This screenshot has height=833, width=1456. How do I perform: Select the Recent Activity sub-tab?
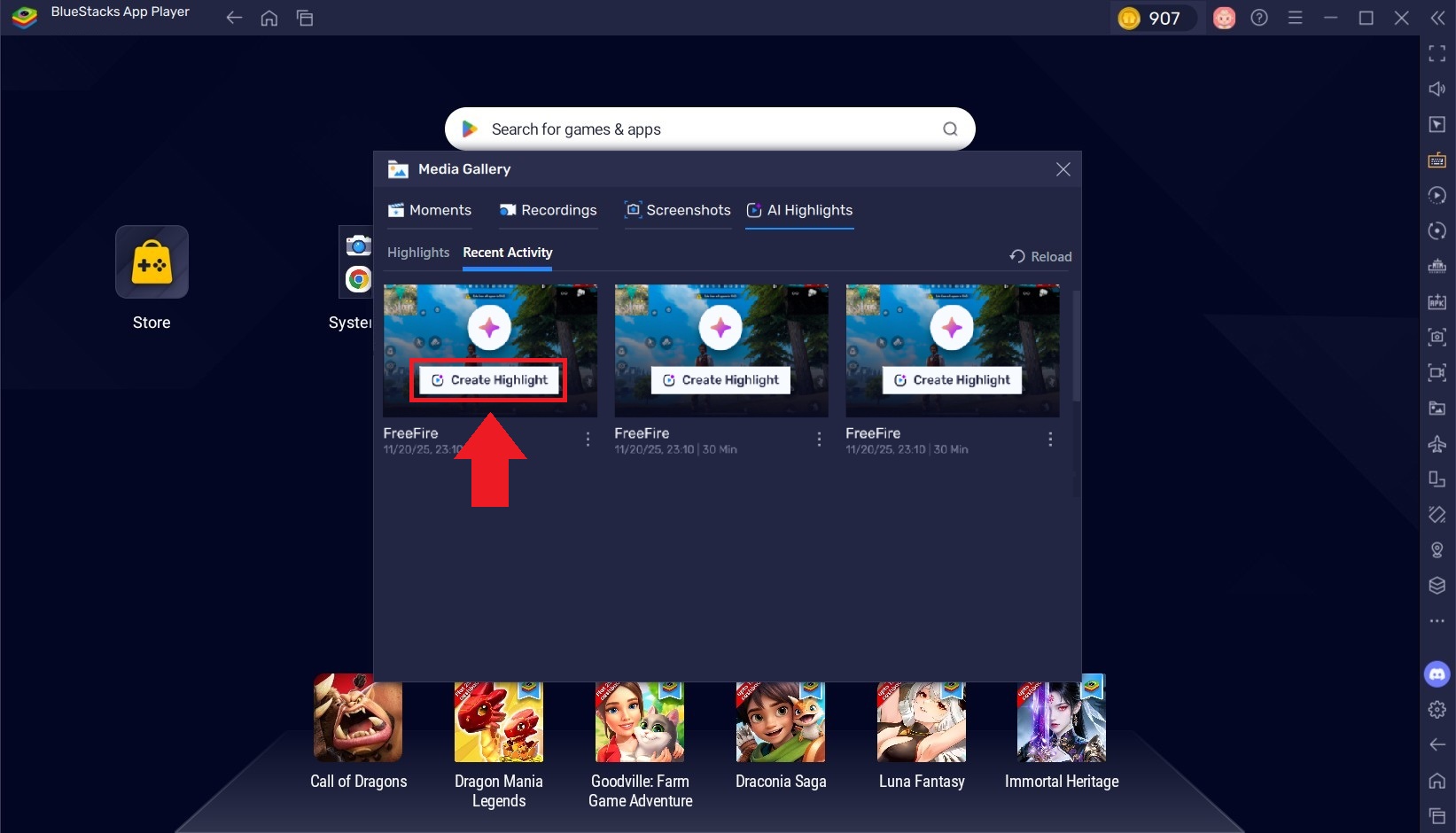(x=508, y=253)
